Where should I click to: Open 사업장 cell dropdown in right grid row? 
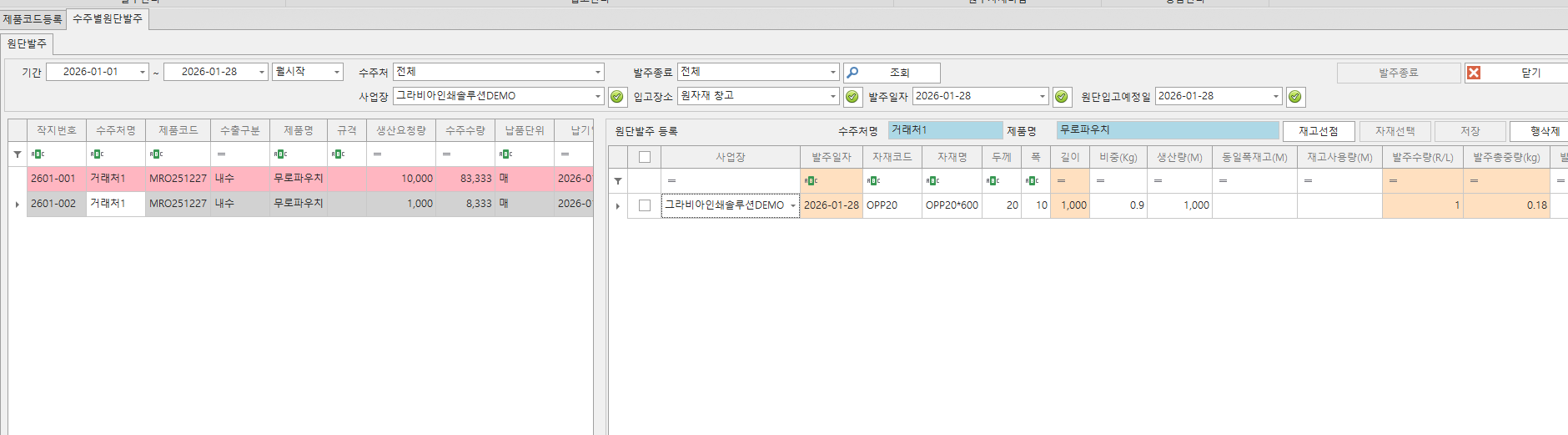click(x=792, y=205)
